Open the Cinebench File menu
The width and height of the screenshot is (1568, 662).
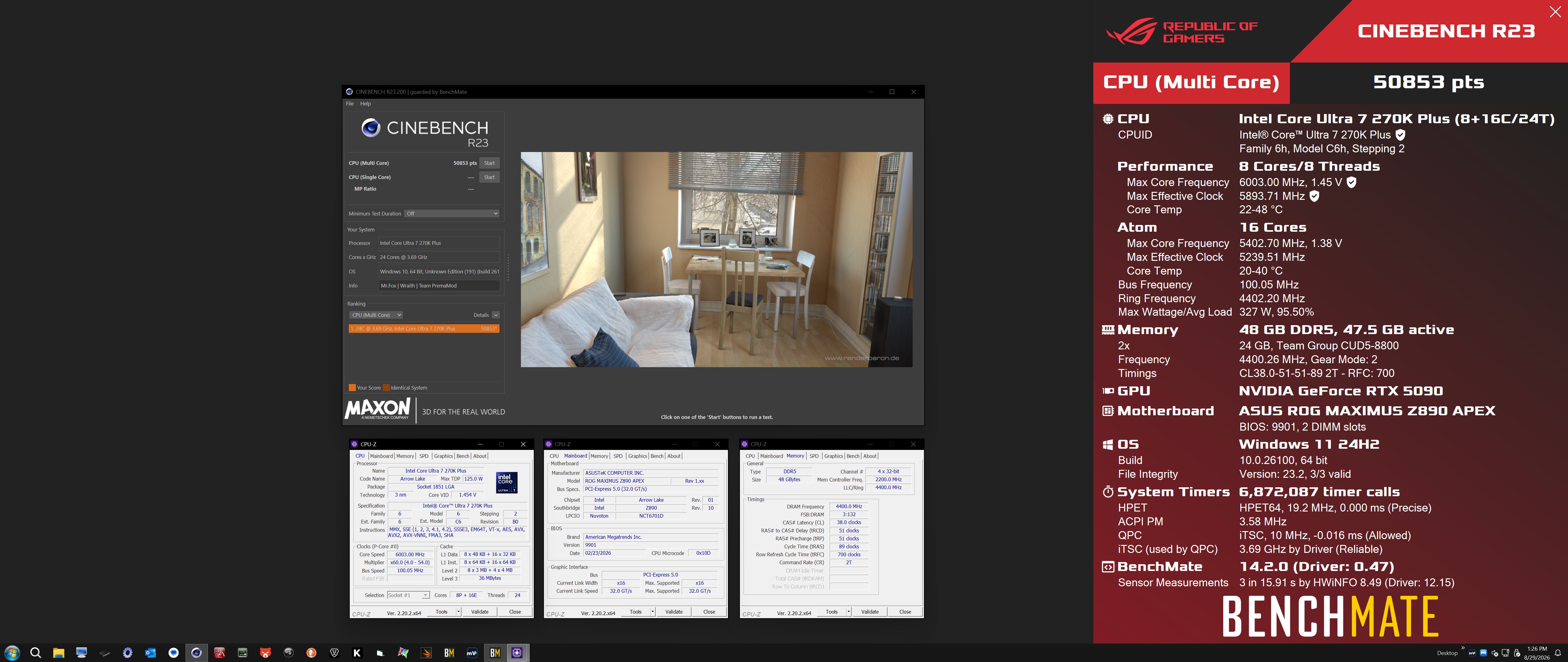click(x=350, y=104)
